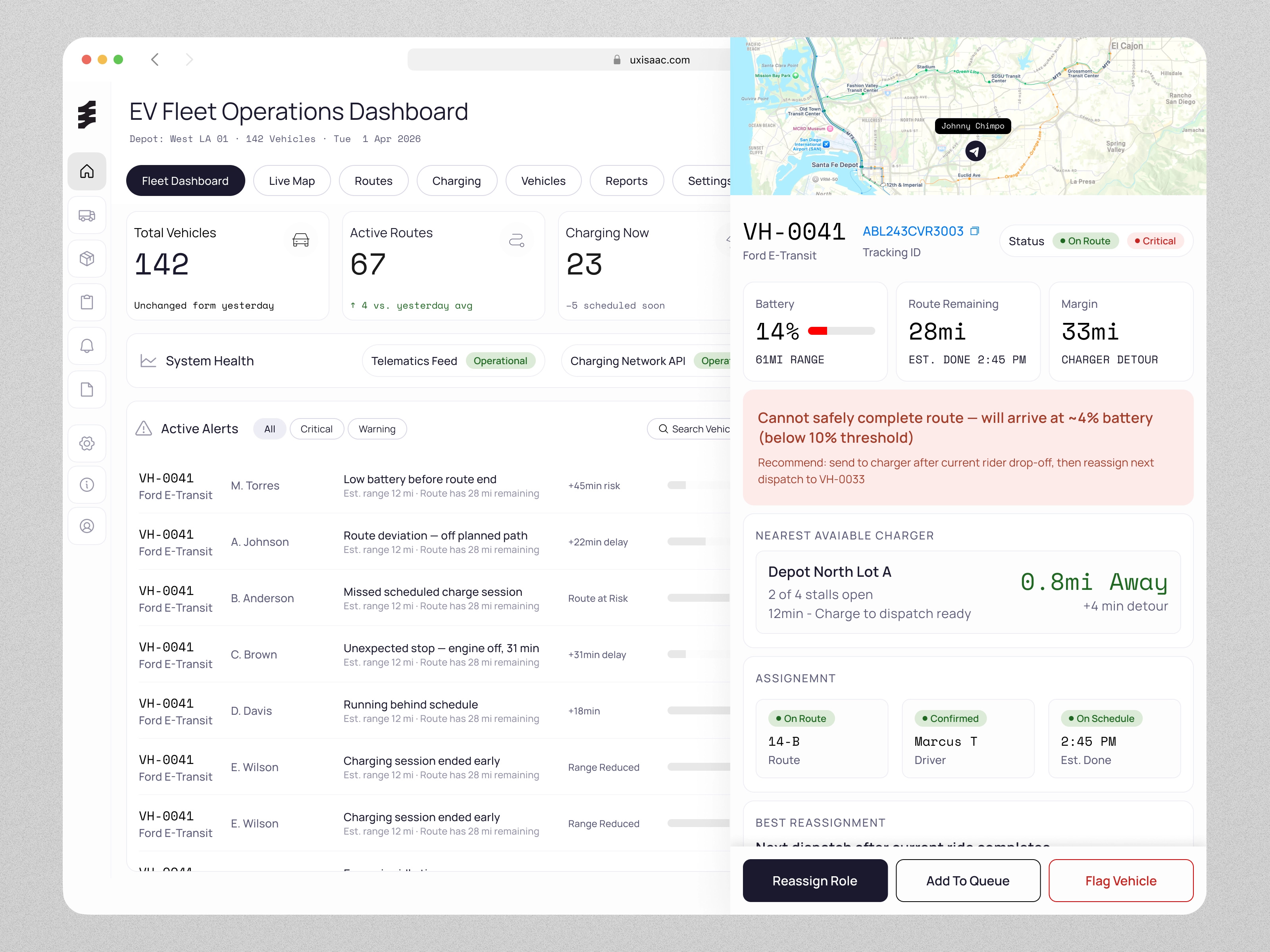Switch to the Live Map tab
The width and height of the screenshot is (1270, 952).
(x=292, y=180)
